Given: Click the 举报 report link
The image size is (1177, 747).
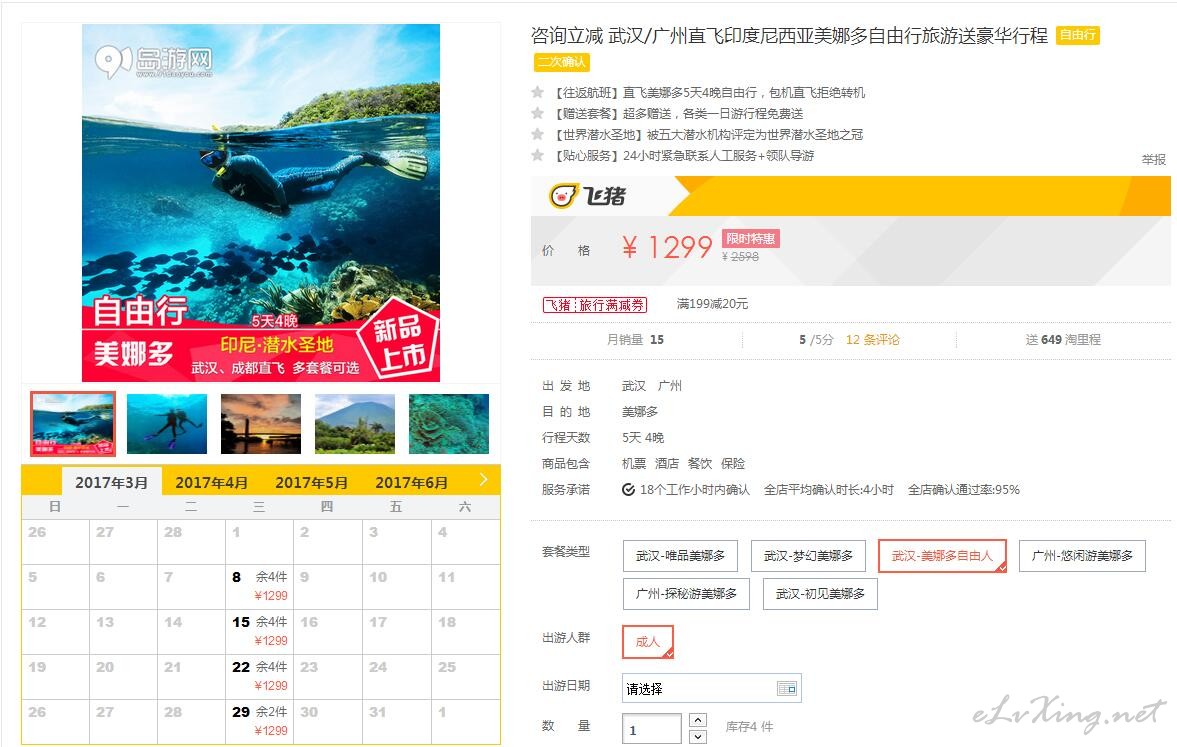Looking at the screenshot, I should coord(1154,160).
